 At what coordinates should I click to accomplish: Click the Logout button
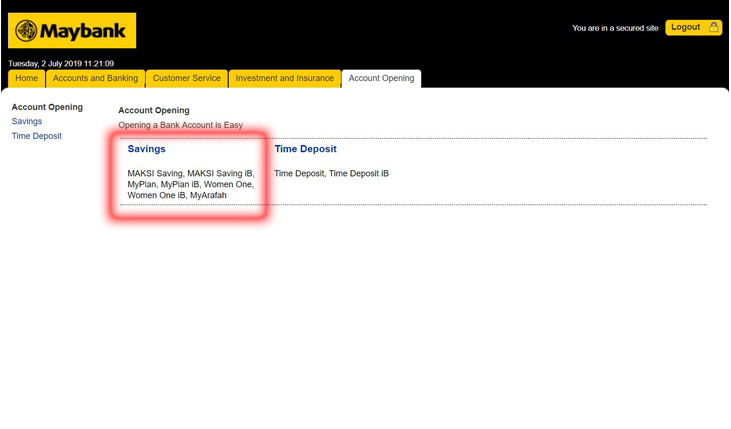[693, 28]
